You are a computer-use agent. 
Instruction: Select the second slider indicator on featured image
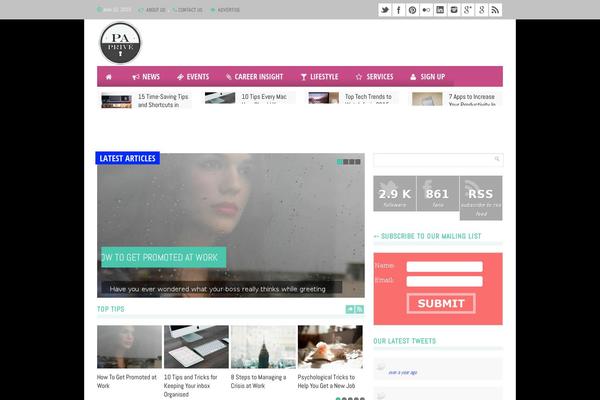(x=346, y=162)
